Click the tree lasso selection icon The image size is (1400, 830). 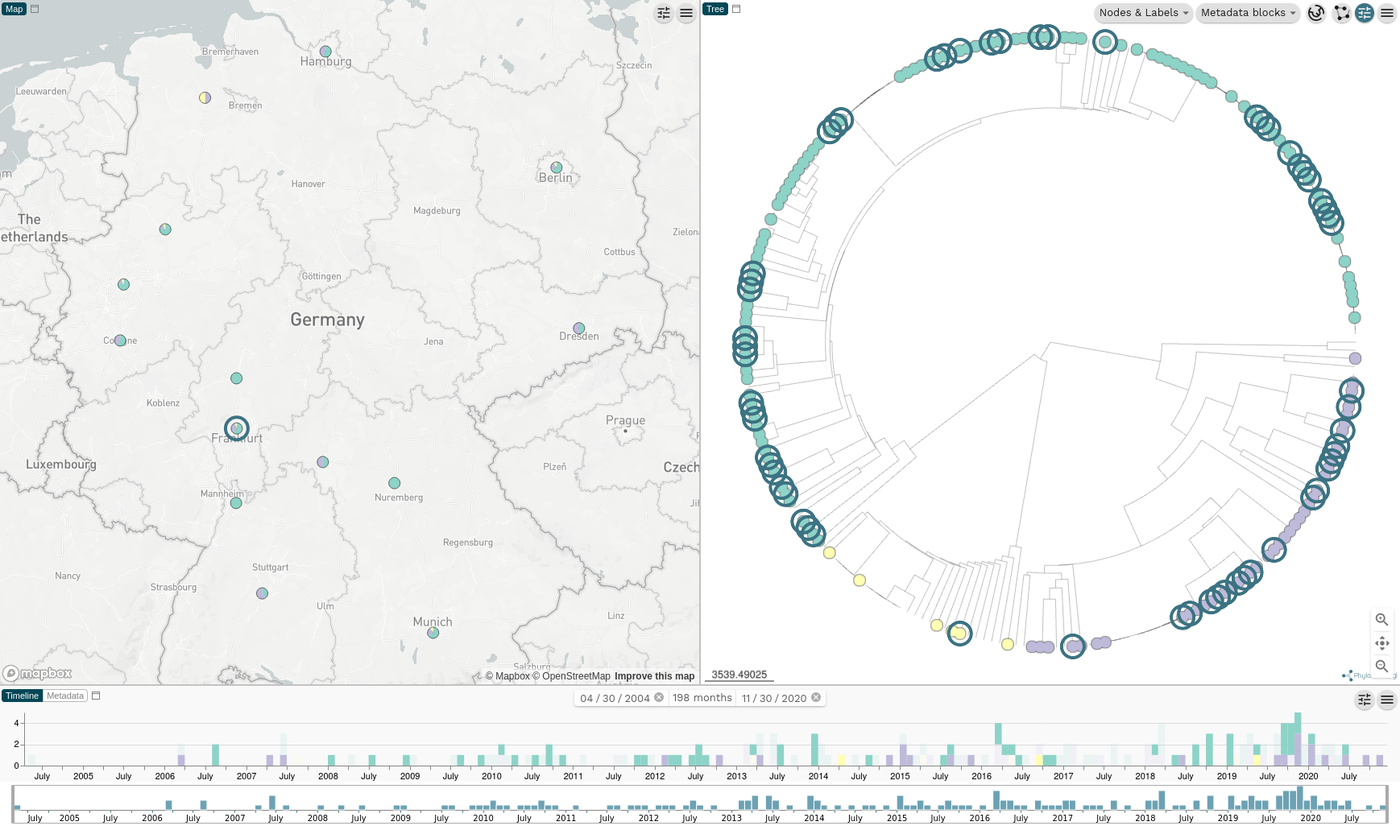(x=1341, y=13)
